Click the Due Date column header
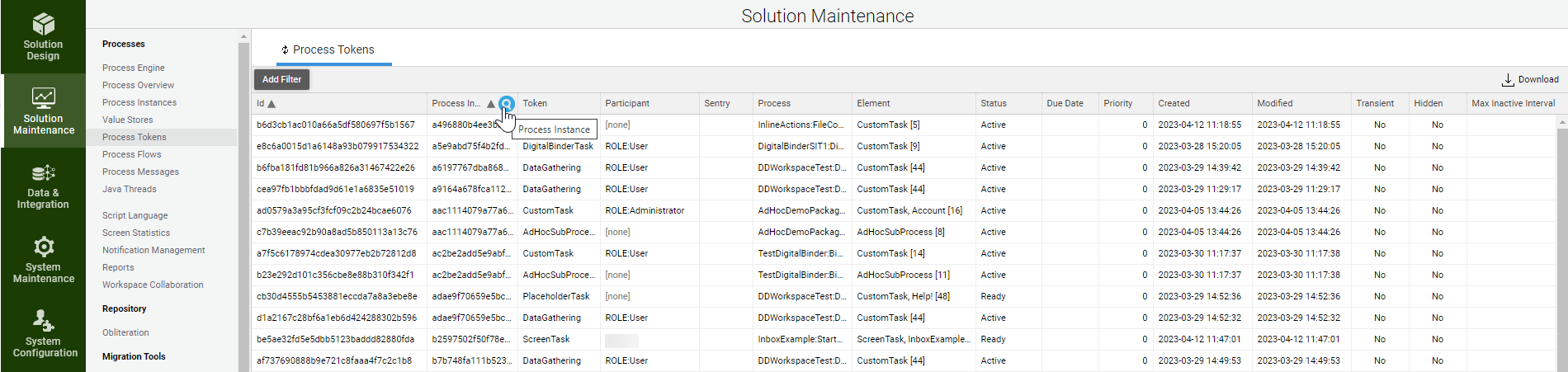This screenshot has height=372, width=1568. click(x=1065, y=104)
